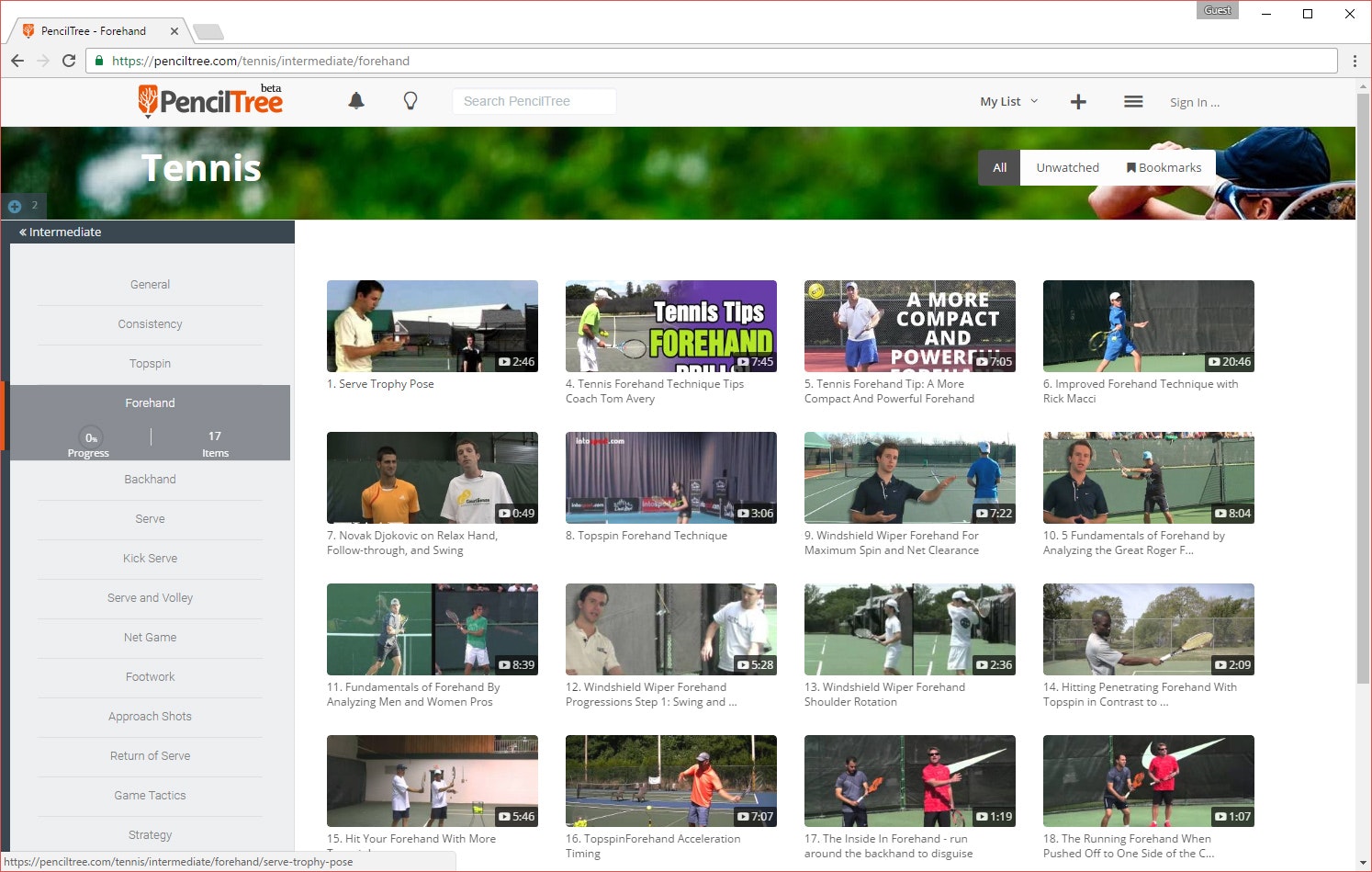Screen dimensions: 1372x872
Task: Expand the My List dropdown
Action: tap(1008, 102)
